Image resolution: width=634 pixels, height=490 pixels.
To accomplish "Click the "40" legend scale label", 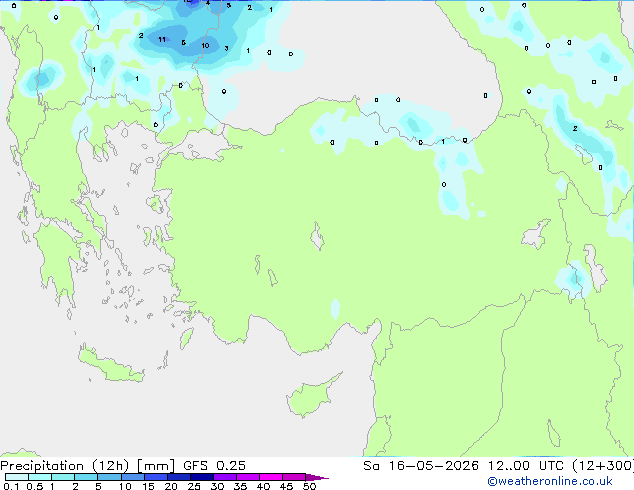I will pyautogui.click(x=264, y=486).
